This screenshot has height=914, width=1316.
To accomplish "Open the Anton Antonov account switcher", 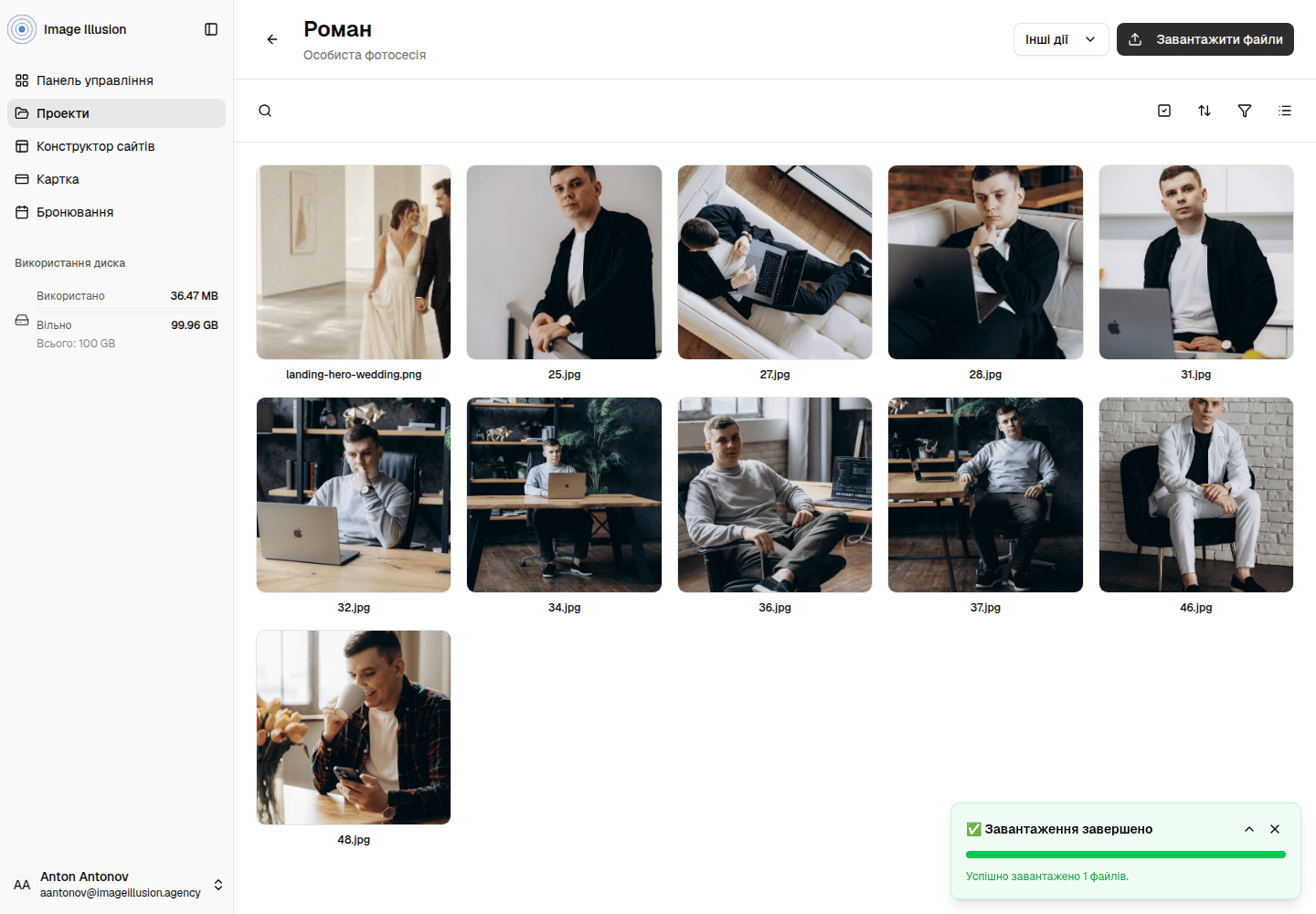I will 117,885.
